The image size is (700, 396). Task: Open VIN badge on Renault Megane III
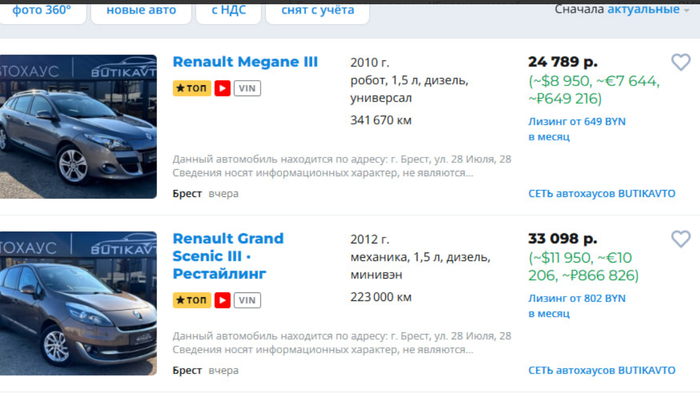click(247, 88)
